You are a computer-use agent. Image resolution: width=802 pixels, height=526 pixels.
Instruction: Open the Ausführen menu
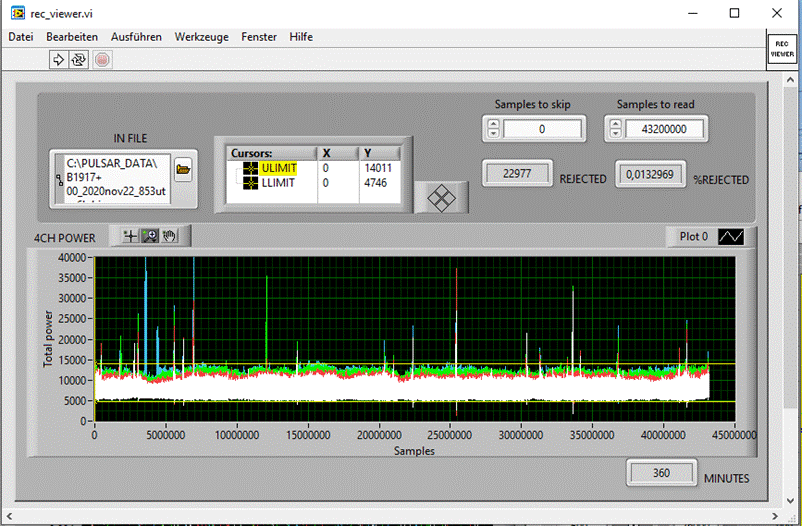click(136, 37)
